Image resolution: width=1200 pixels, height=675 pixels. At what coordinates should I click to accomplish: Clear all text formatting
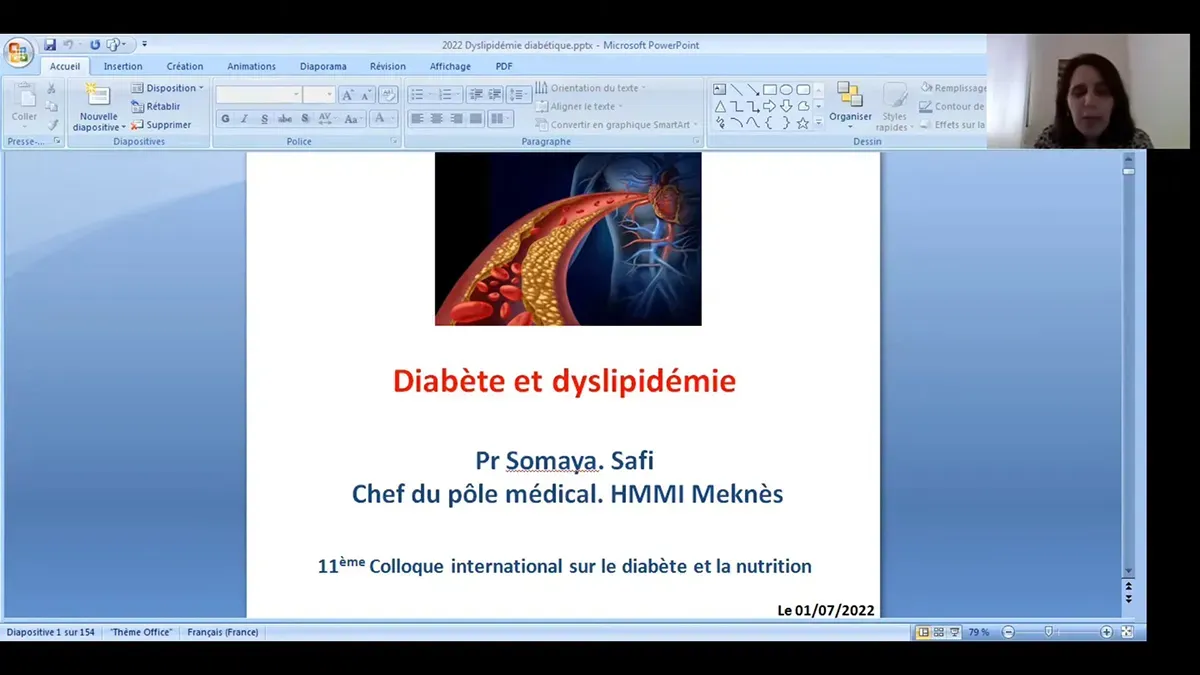pyautogui.click(x=388, y=95)
